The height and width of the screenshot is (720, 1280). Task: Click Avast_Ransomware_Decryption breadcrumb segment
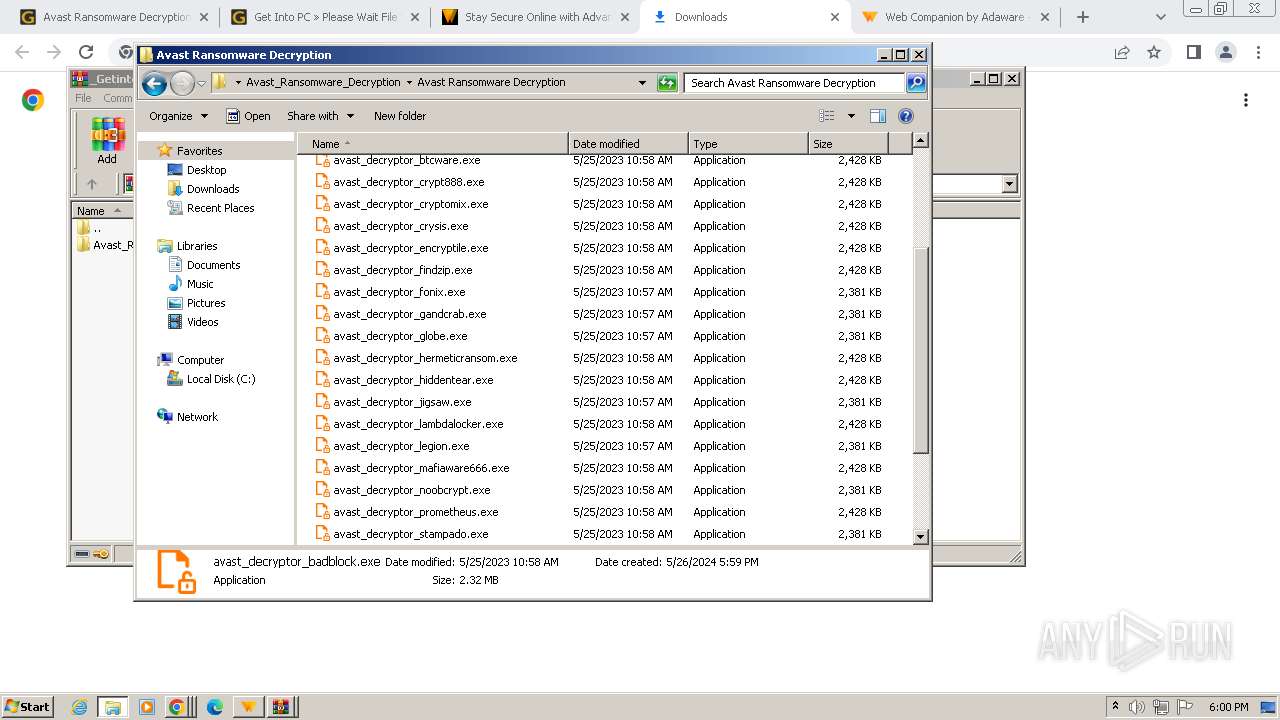coord(323,83)
